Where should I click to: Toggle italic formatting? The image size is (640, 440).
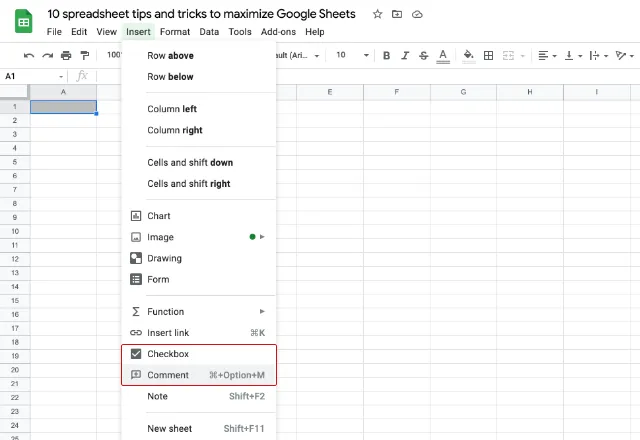tap(405, 56)
